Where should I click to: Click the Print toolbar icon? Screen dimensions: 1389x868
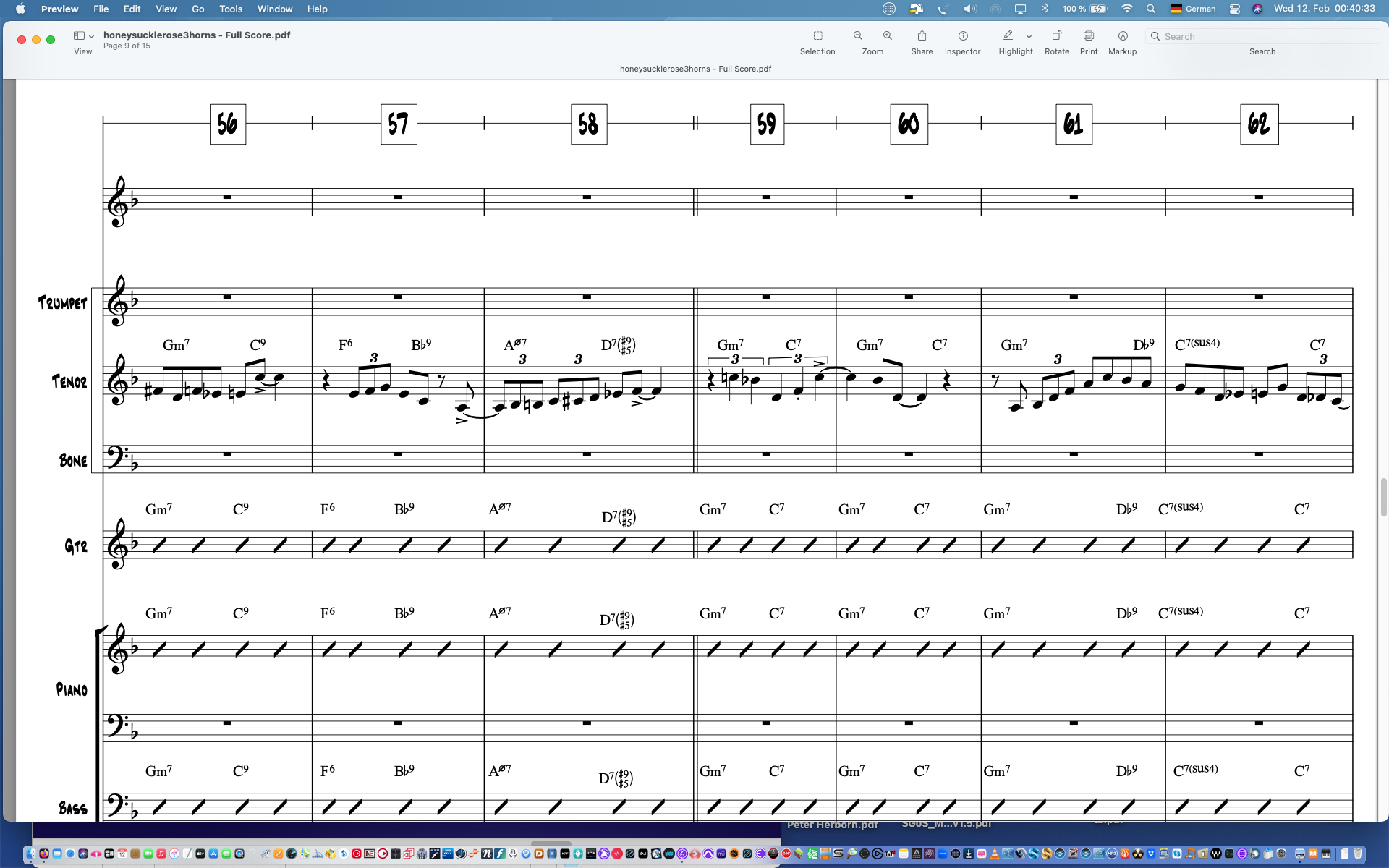click(x=1088, y=36)
